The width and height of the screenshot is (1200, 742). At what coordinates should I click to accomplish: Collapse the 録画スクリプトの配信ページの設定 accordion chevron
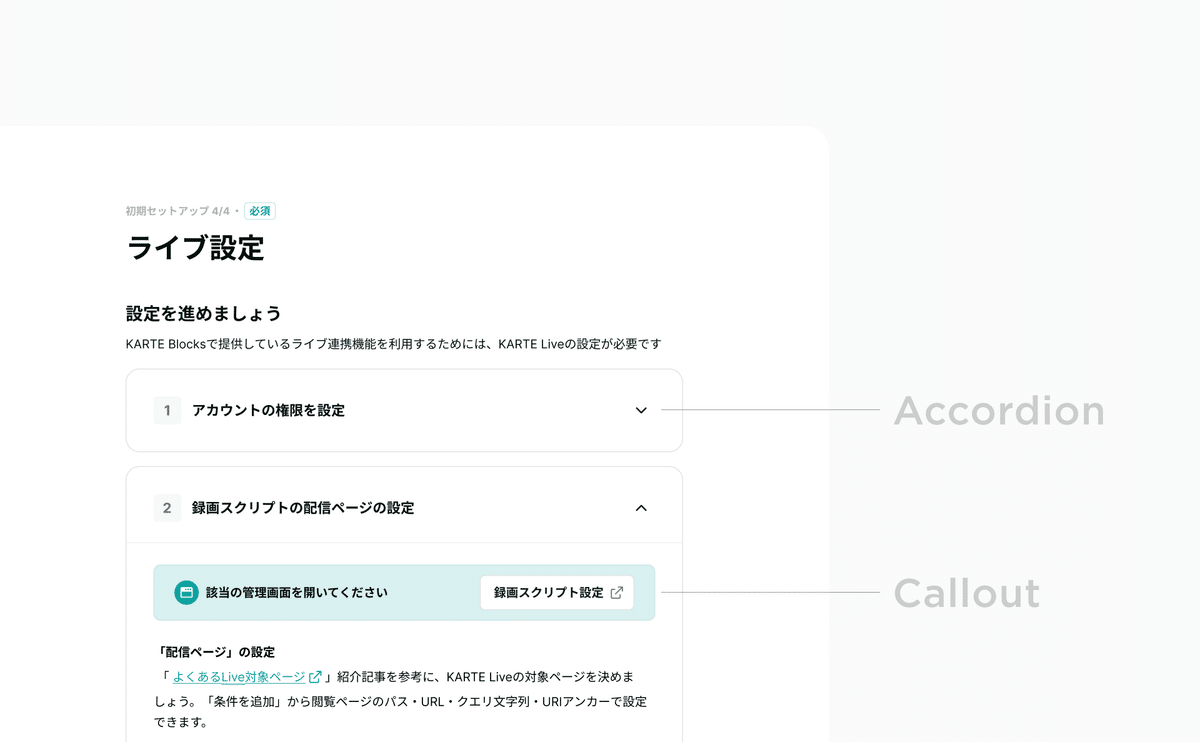pos(641,508)
